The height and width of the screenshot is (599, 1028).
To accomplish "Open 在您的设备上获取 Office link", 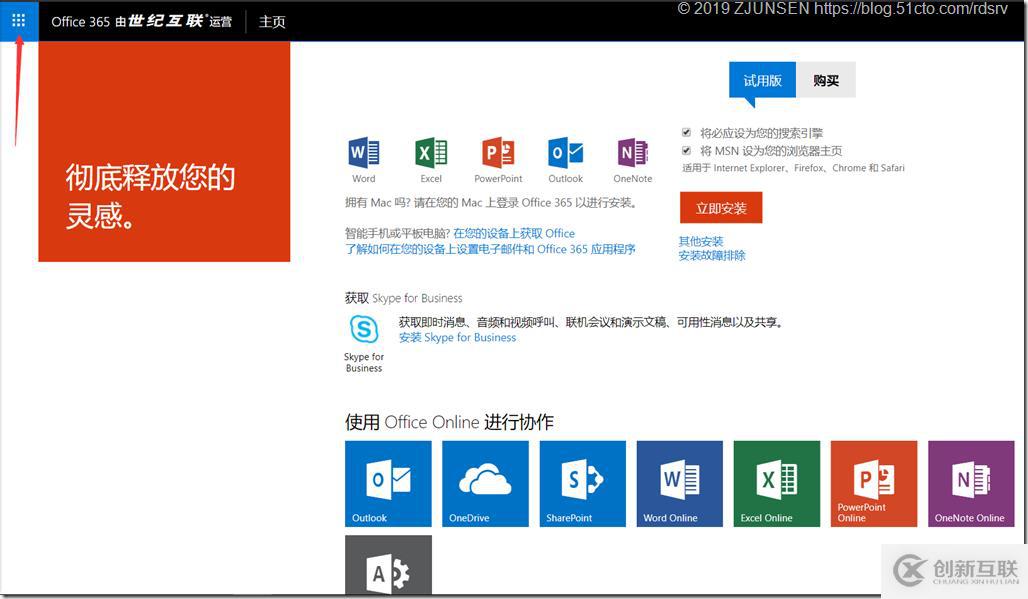I will pyautogui.click(x=514, y=233).
